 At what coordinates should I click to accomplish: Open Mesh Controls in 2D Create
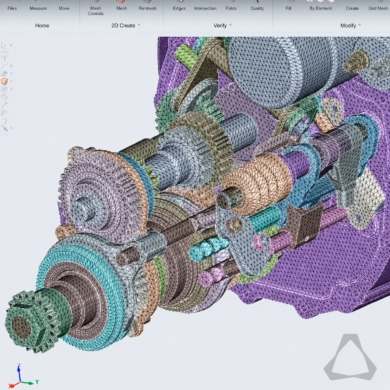(x=95, y=8)
